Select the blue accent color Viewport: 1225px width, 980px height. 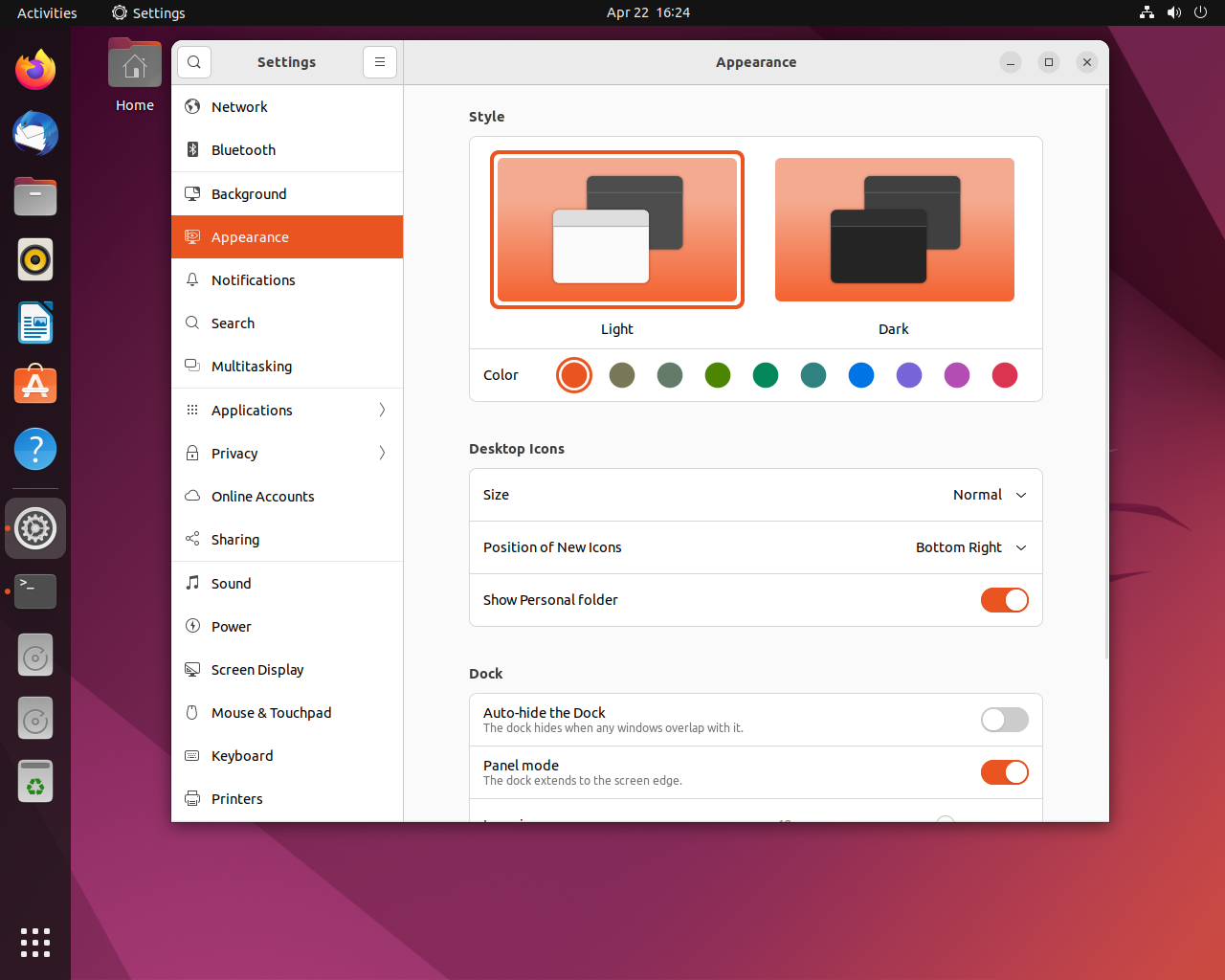861,375
